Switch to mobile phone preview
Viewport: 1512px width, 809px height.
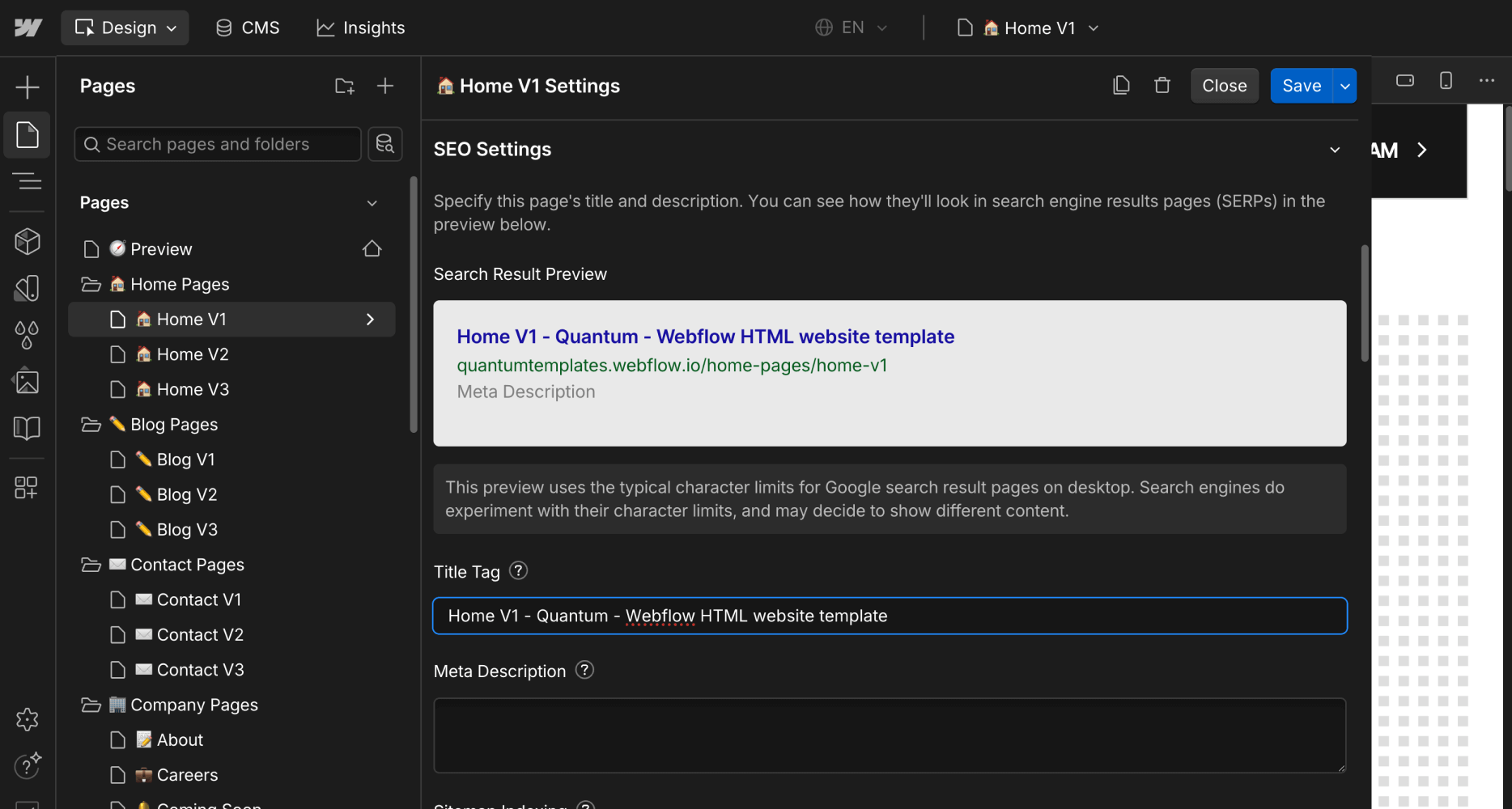(x=1446, y=80)
